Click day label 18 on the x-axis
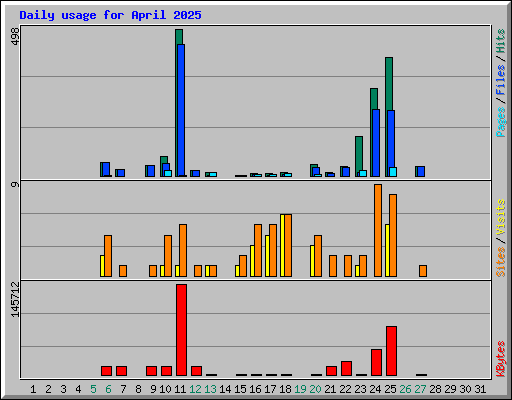 [285, 389]
